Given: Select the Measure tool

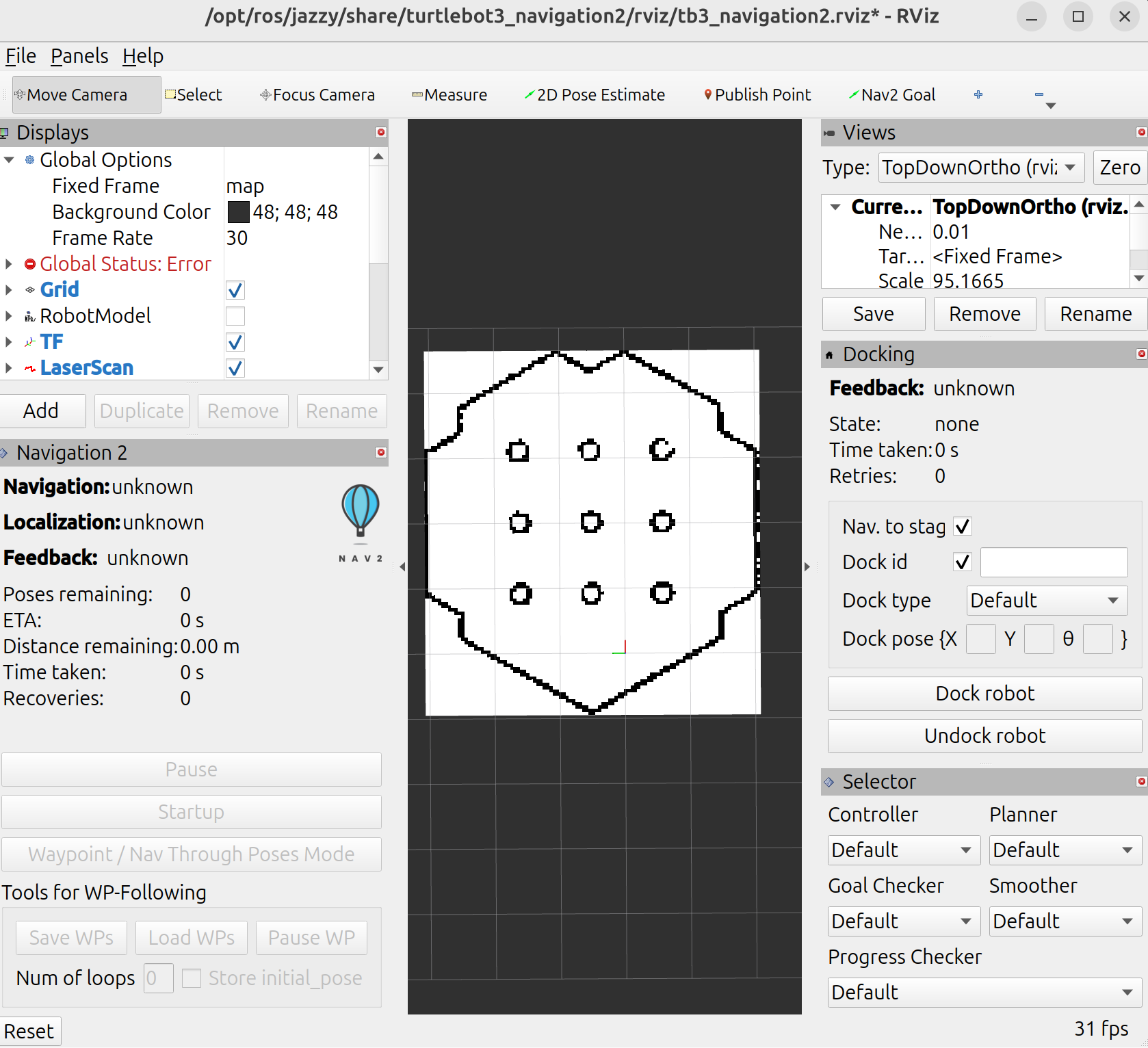Looking at the screenshot, I should 449,95.
